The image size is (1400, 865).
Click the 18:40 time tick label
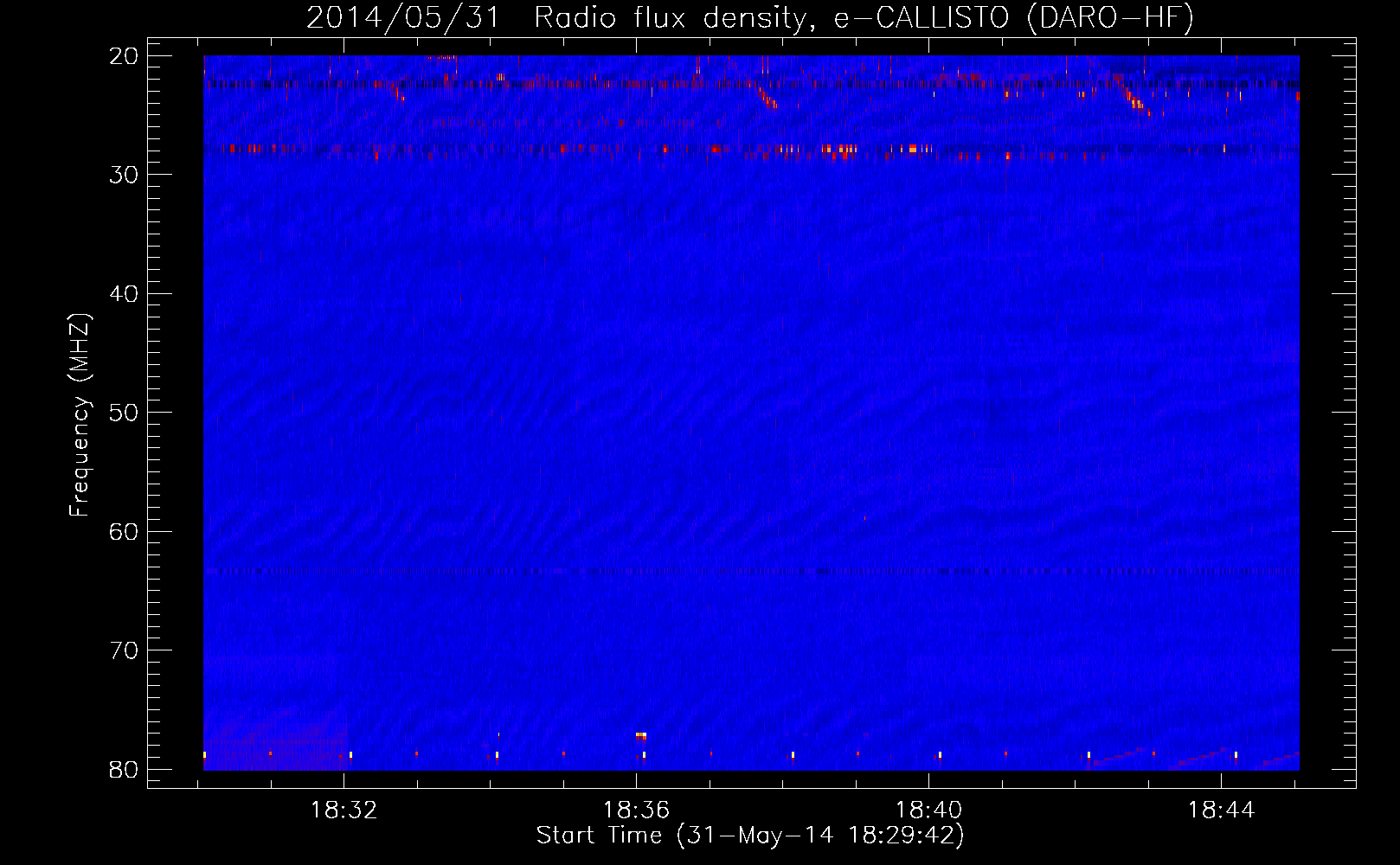pos(929,811)
